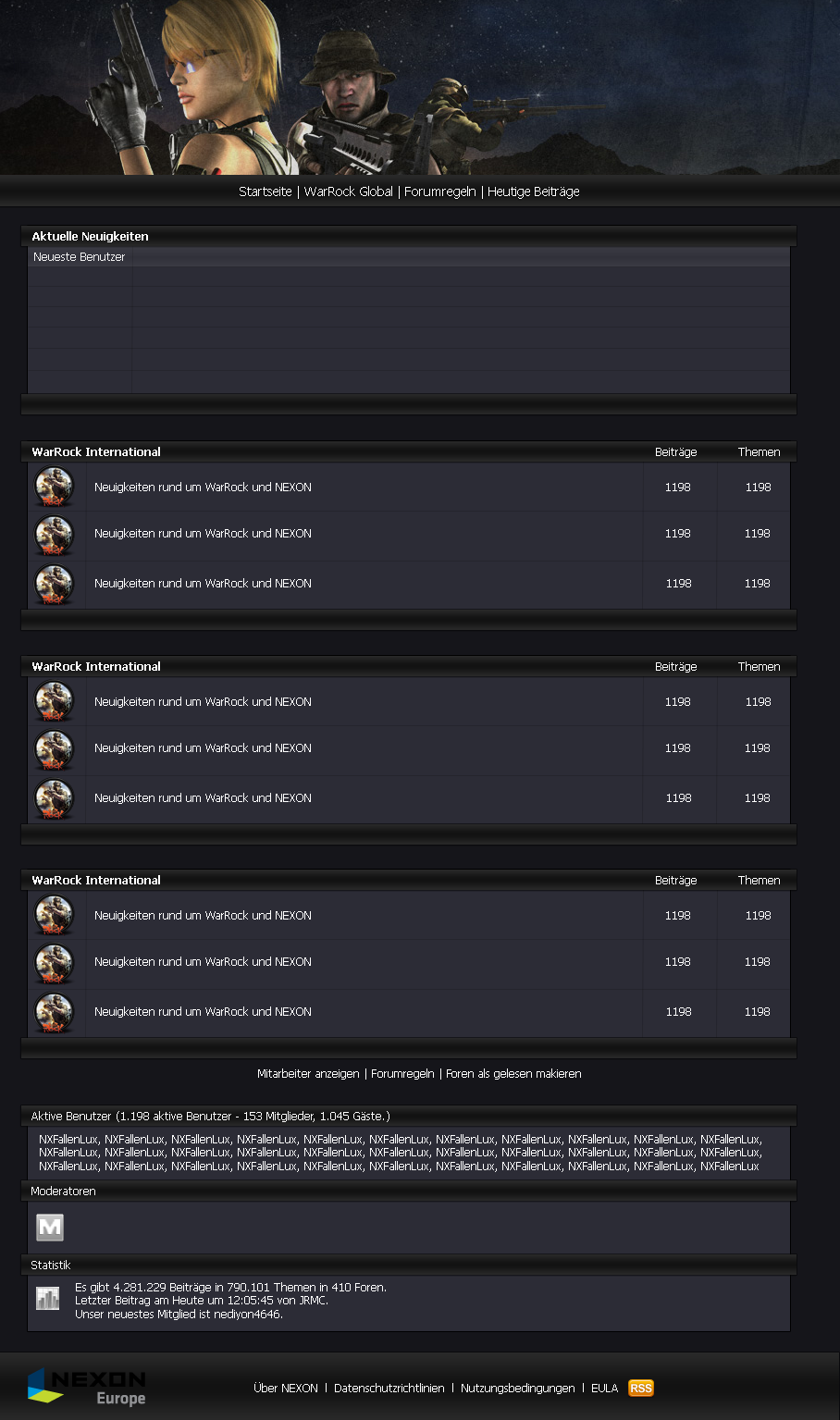
Task: Show Heutige Beiträge
Action: point(534,191)
